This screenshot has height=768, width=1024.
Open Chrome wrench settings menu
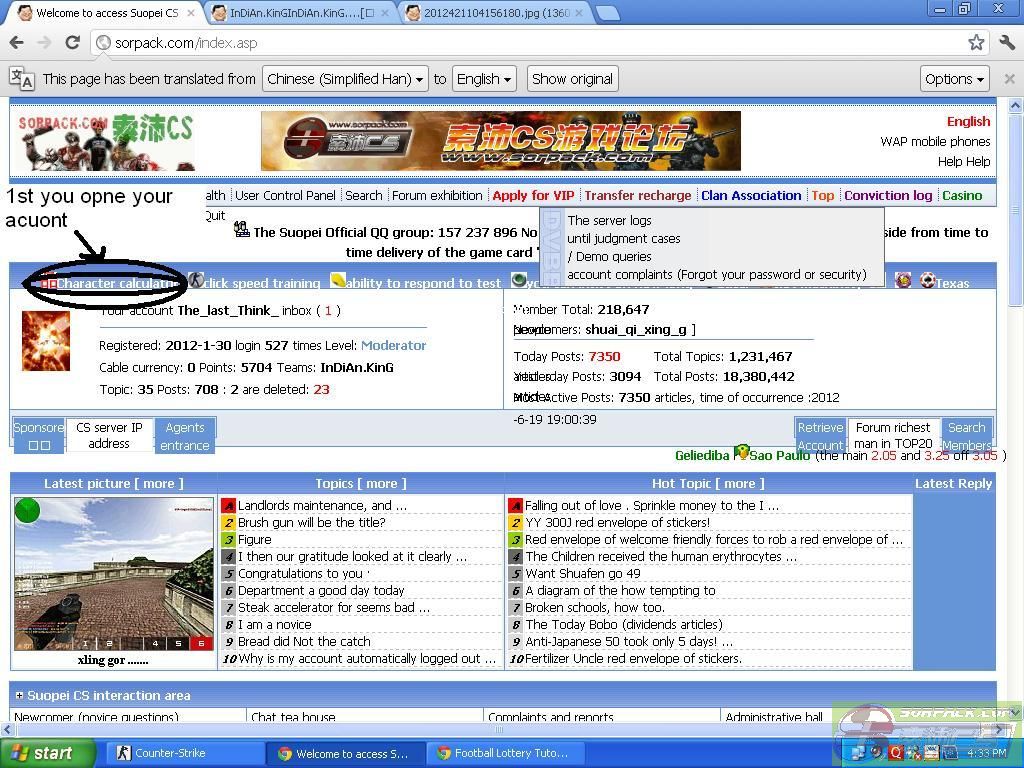click(x=1007, y=43)
